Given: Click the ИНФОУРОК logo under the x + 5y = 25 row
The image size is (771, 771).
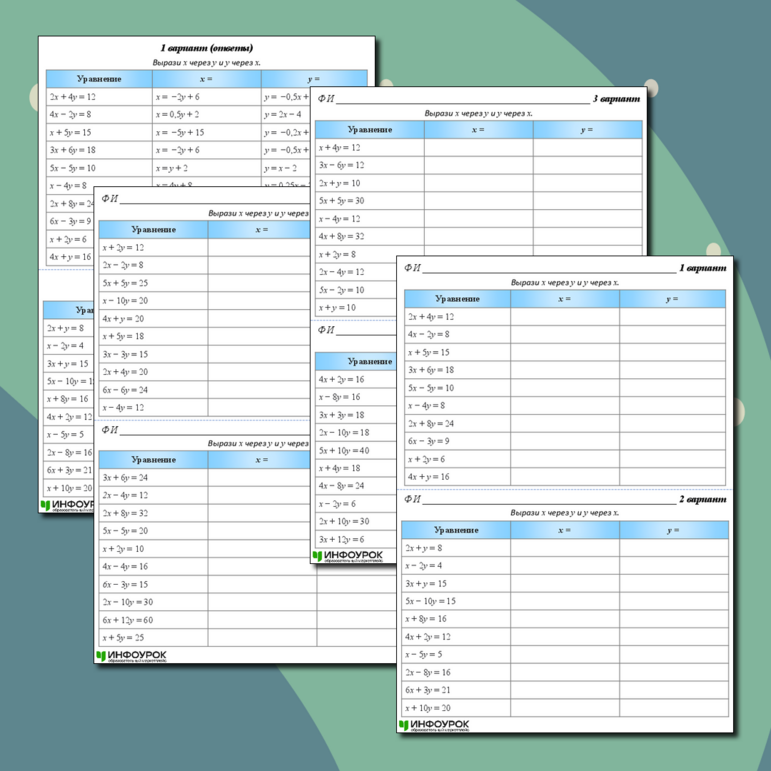Looking at the screenshot, I should coord(131,656).
